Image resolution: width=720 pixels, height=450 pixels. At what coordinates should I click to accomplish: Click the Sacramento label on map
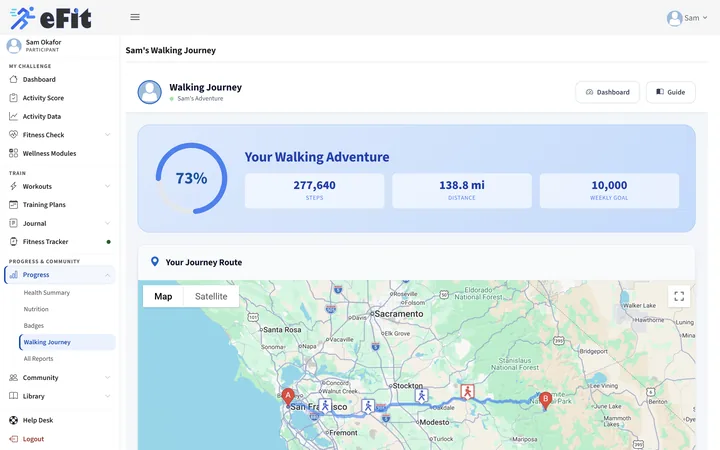(399, 314)
